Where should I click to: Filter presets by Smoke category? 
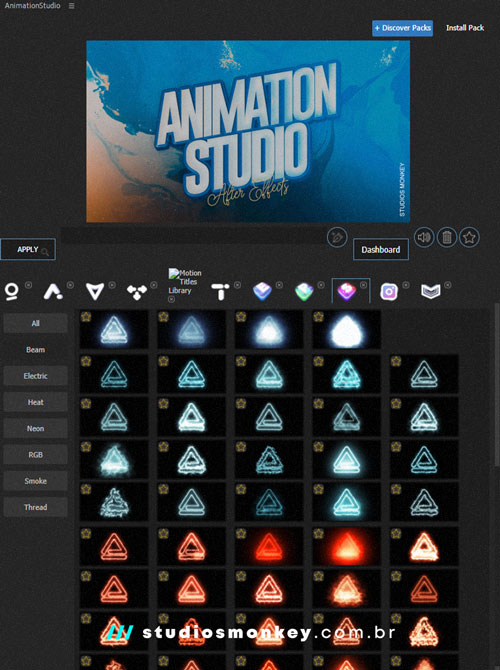point(35,481)
